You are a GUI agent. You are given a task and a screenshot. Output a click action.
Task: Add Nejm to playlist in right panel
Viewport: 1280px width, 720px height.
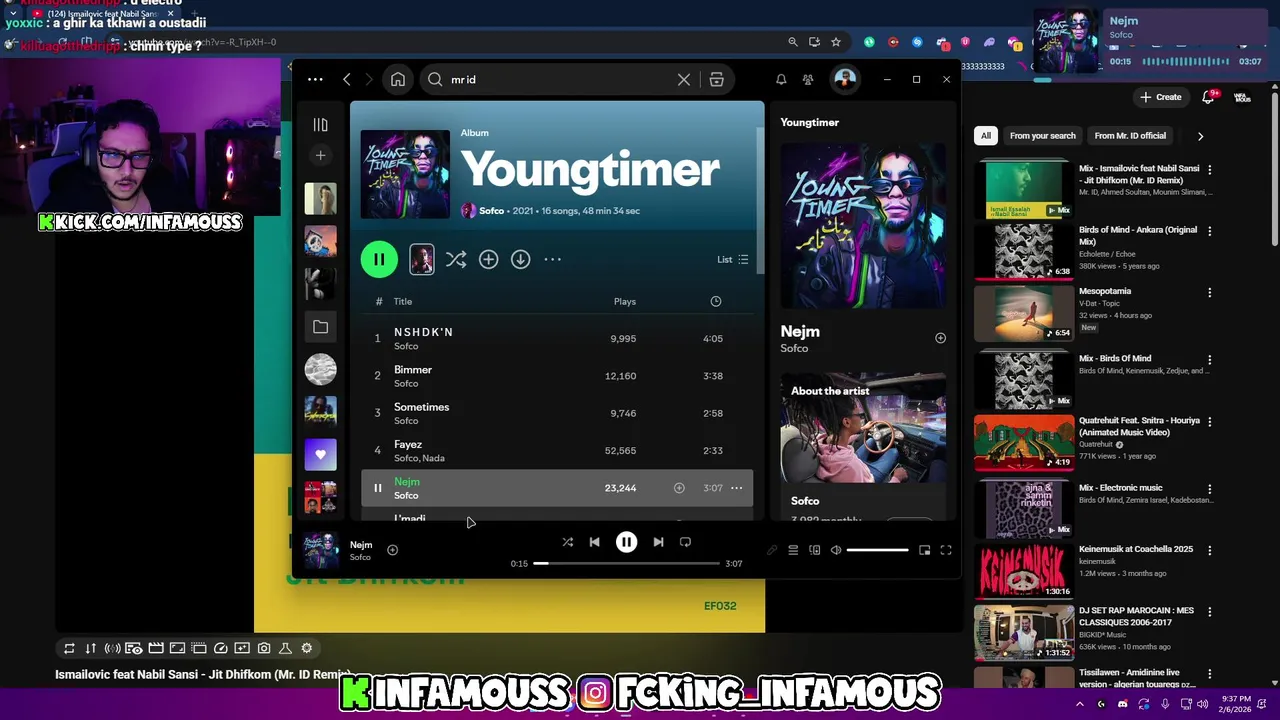[940, 338]
